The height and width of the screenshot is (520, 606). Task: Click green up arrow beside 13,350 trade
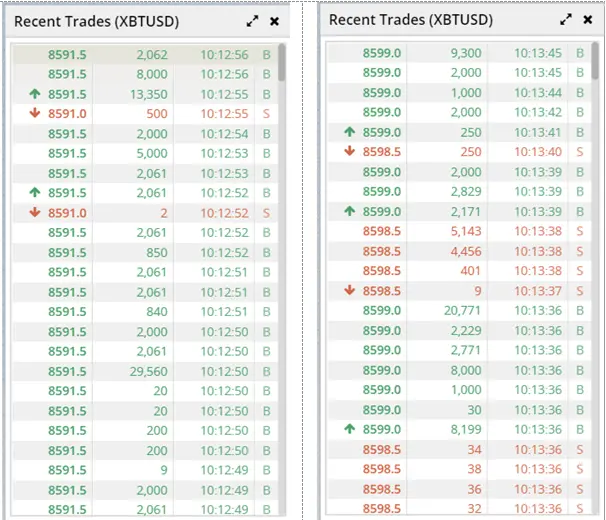click(x=35, y=93)
